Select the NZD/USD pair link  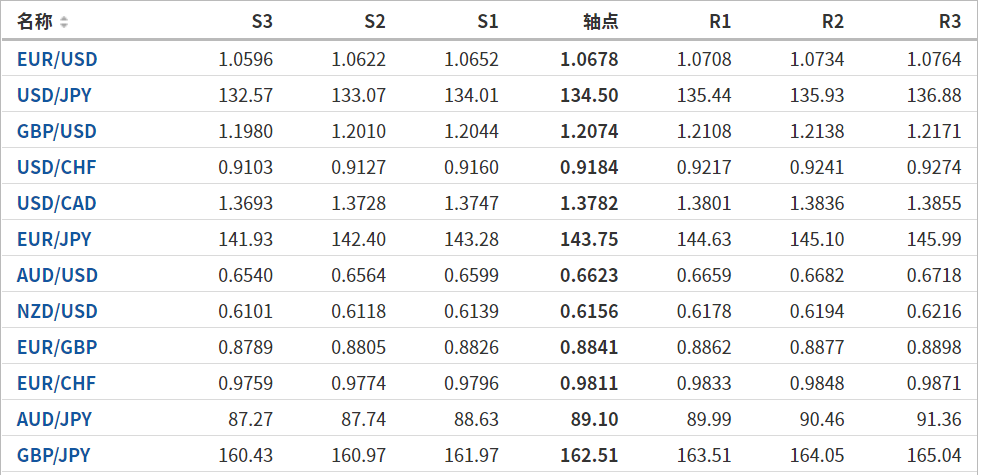[x=57, y=311]
